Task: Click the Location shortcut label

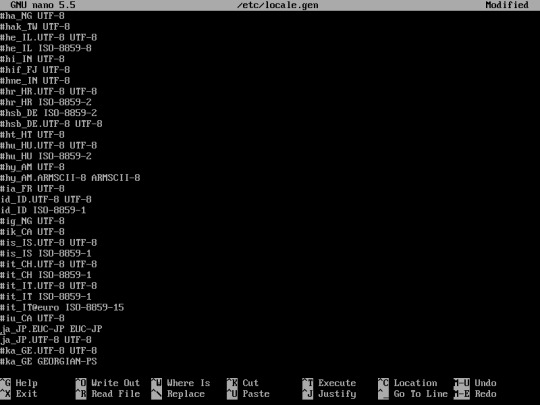Action: point(415,383)
